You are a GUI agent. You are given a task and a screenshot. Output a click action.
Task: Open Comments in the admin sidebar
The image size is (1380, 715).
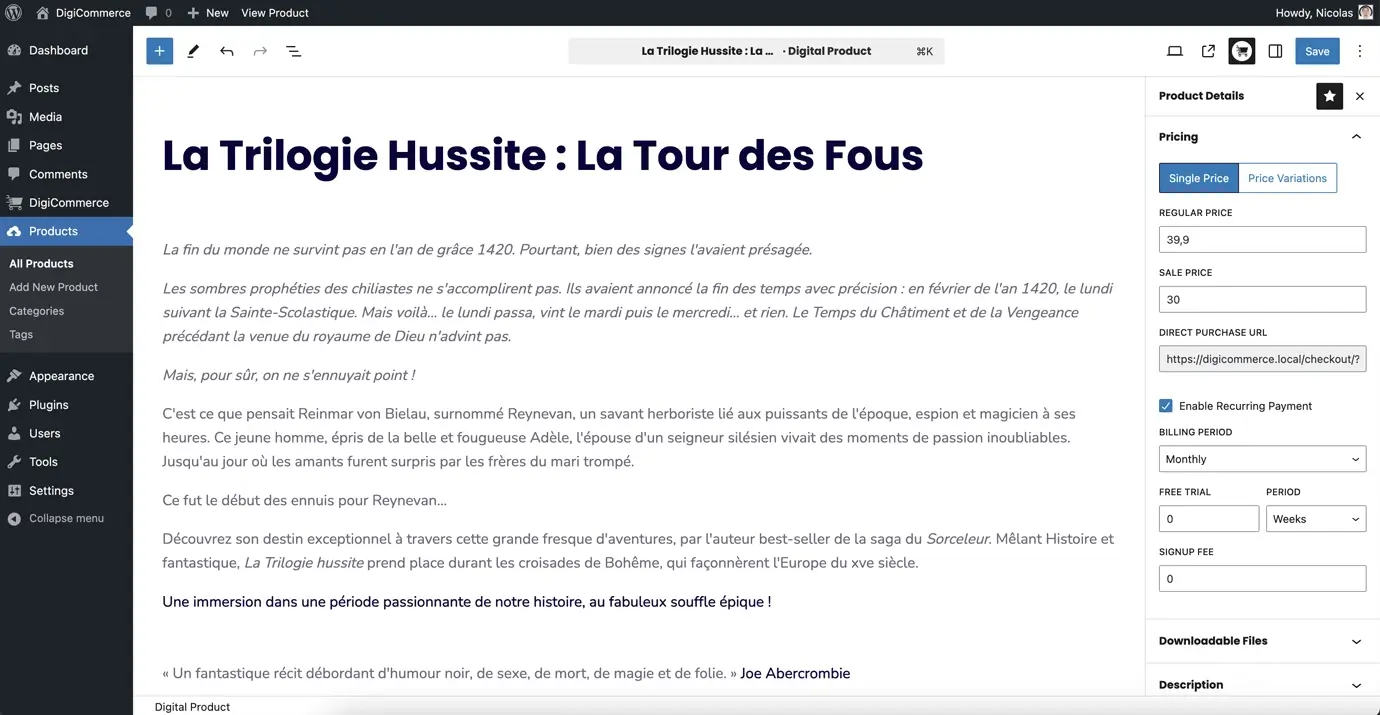coord(66,174)
